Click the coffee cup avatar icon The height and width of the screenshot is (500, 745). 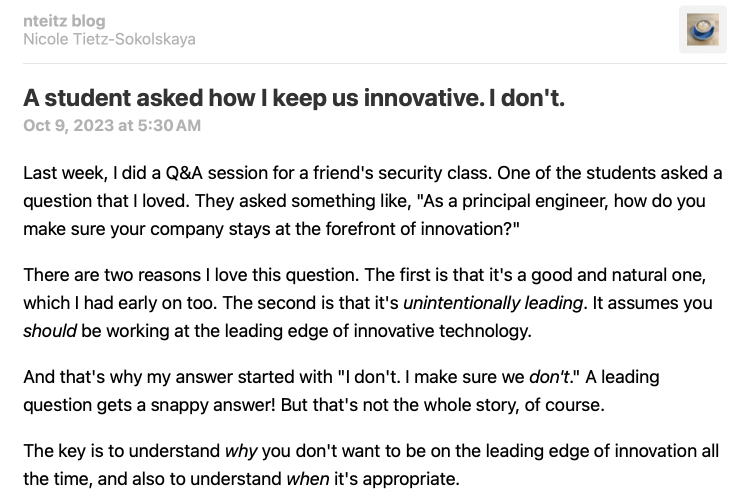[703, 29]
